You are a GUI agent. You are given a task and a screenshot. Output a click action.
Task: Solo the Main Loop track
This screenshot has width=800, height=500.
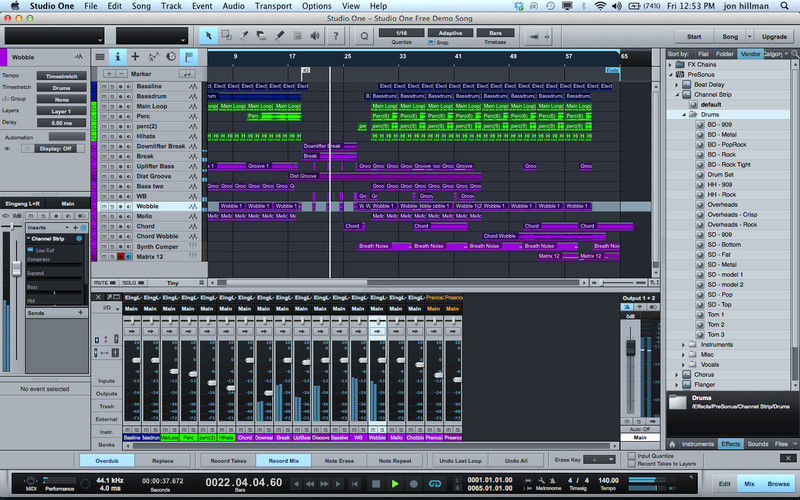point(112,106)
